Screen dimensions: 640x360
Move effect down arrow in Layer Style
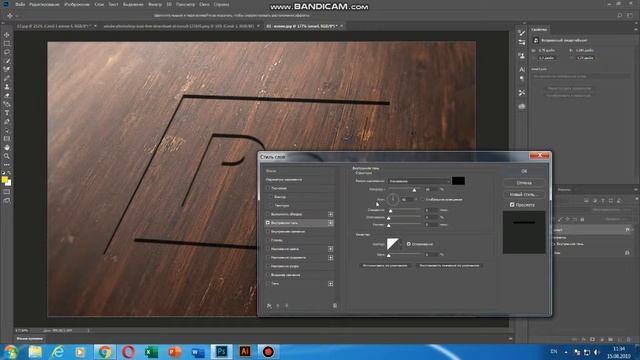(x=287, y=305)
